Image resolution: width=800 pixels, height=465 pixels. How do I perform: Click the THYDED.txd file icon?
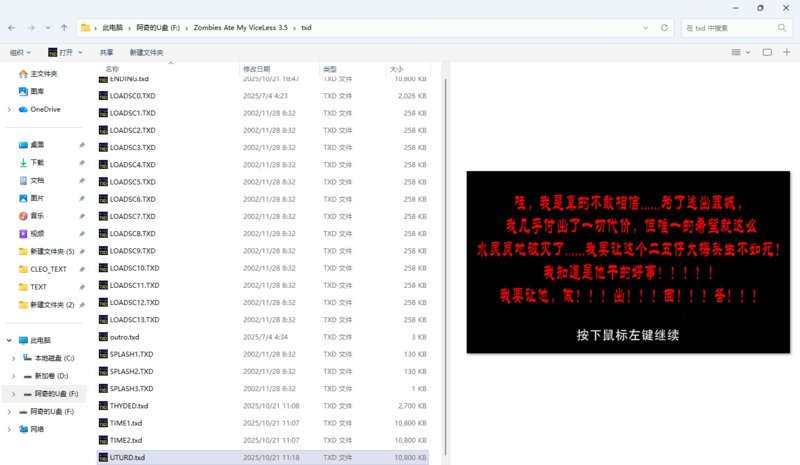[103, 406]
